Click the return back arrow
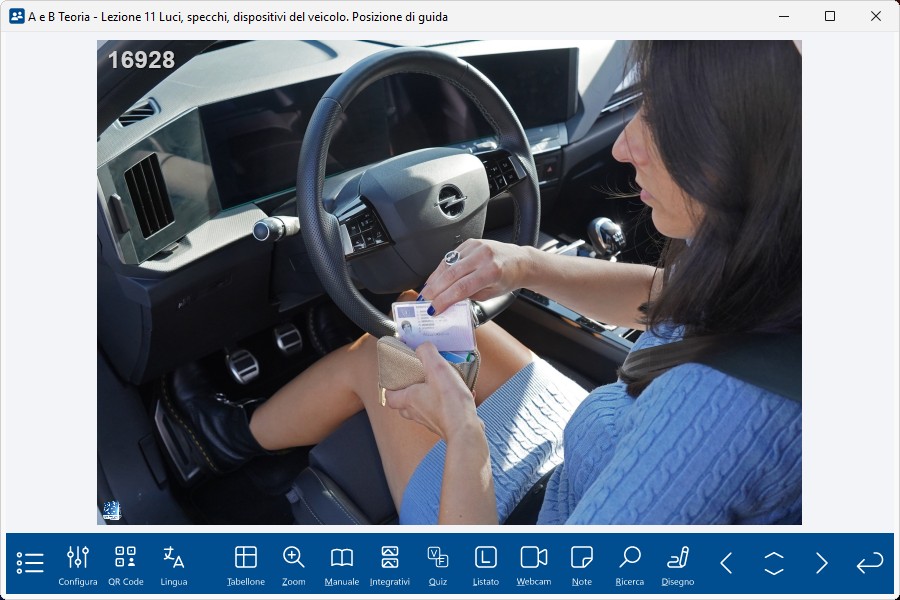 870,563
